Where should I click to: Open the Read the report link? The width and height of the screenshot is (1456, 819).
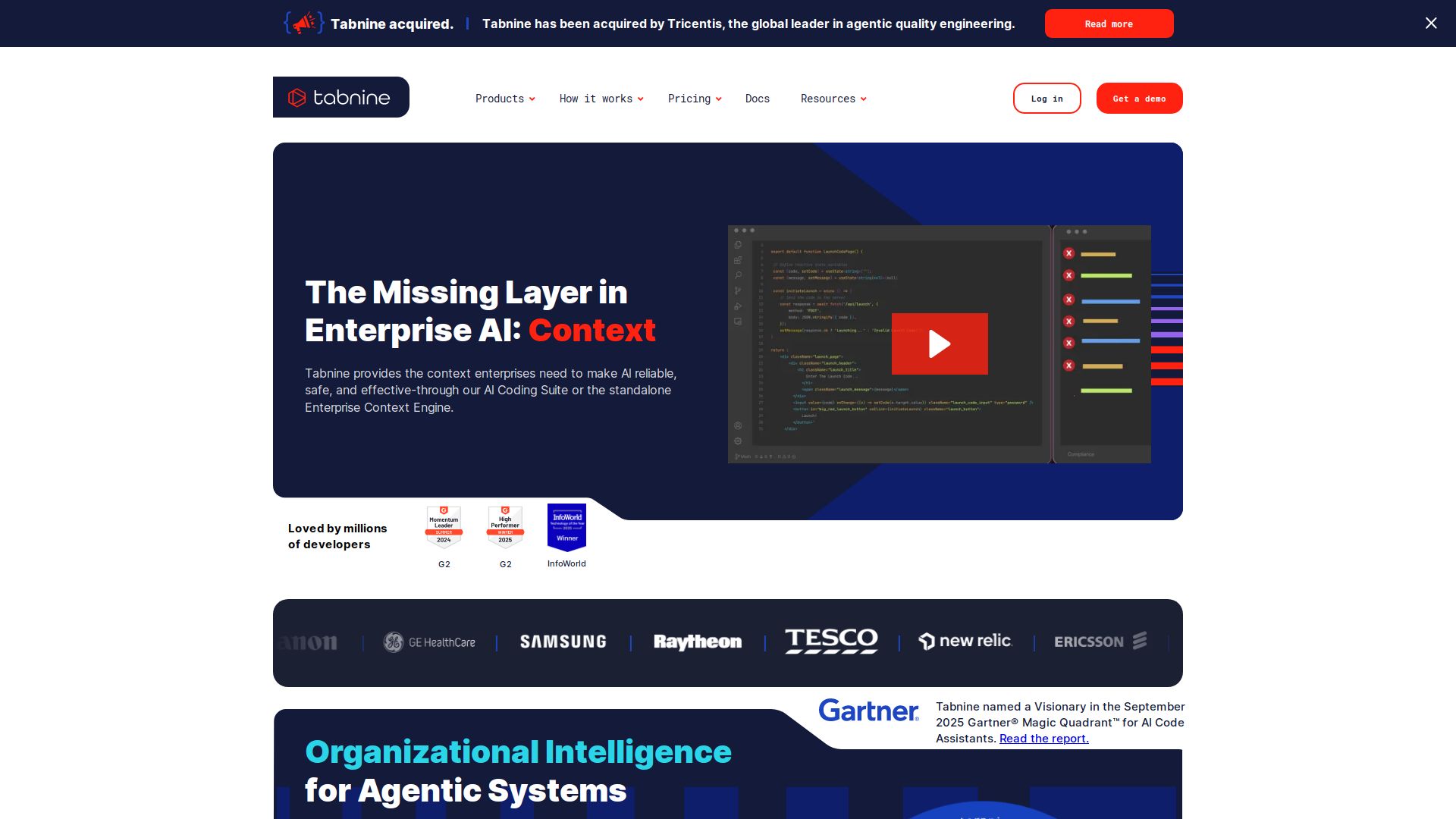(1044, 739)
